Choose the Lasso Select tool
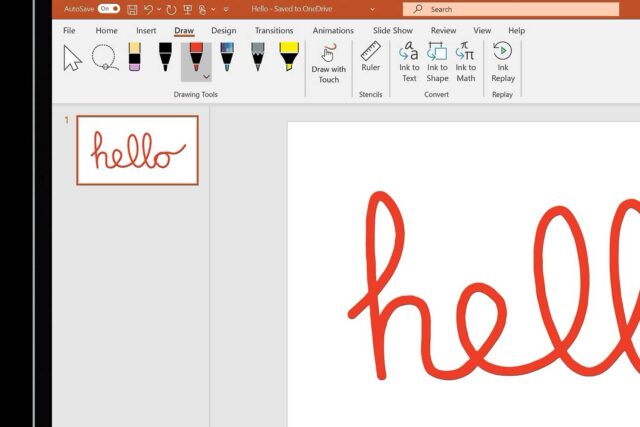640x427 pixels. [104, 58]
